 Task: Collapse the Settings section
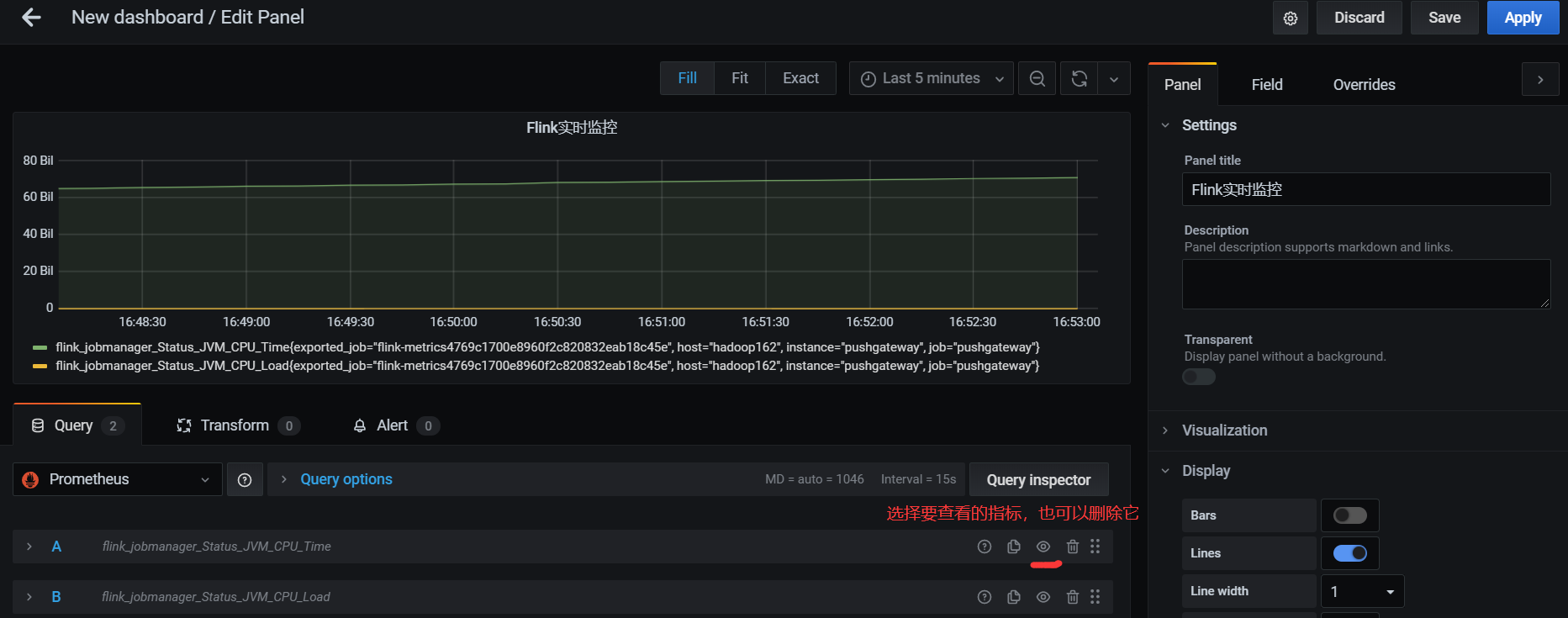click(x=1165, y=125)
